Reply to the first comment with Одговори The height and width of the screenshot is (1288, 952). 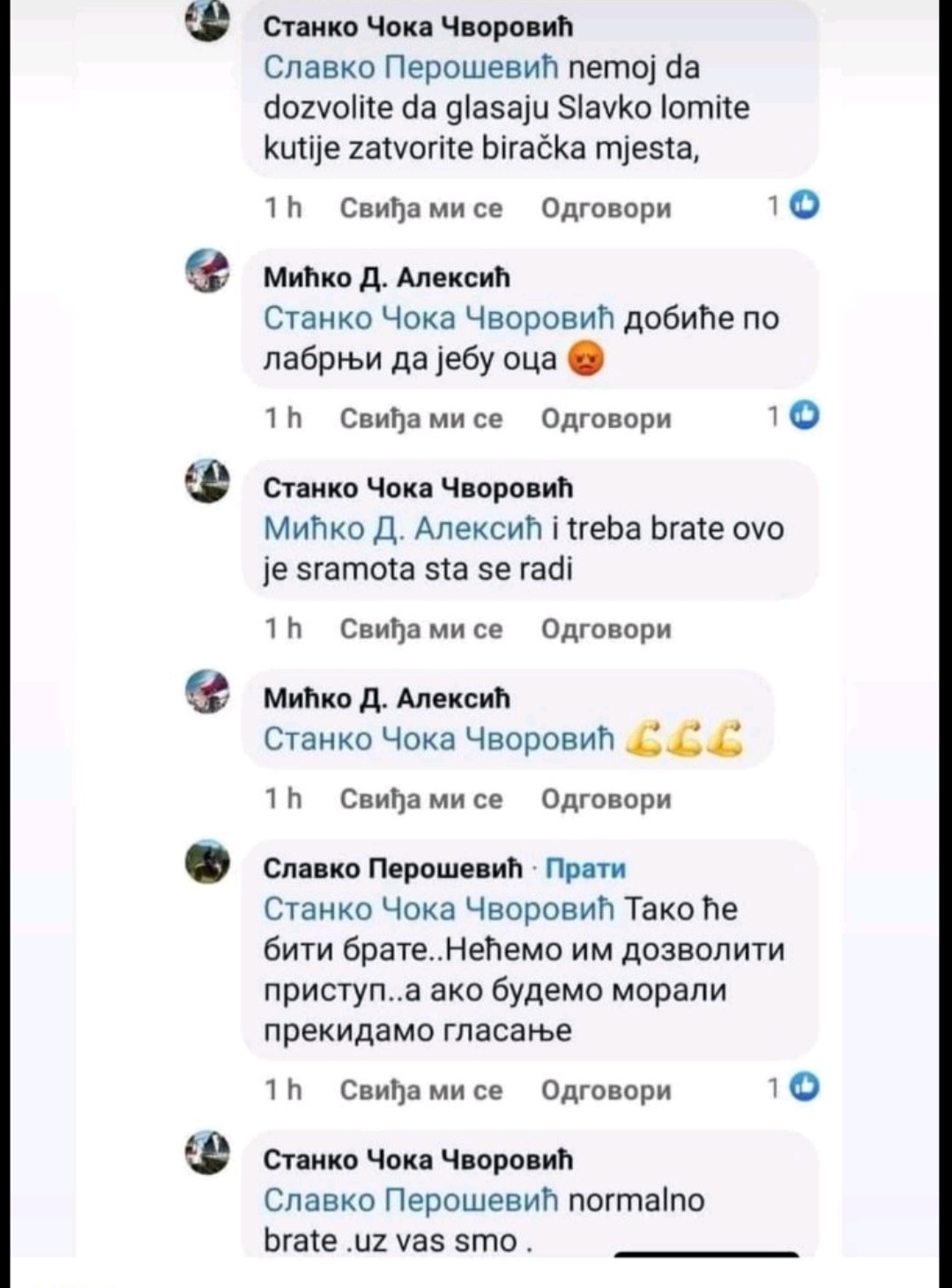(606, 209)
